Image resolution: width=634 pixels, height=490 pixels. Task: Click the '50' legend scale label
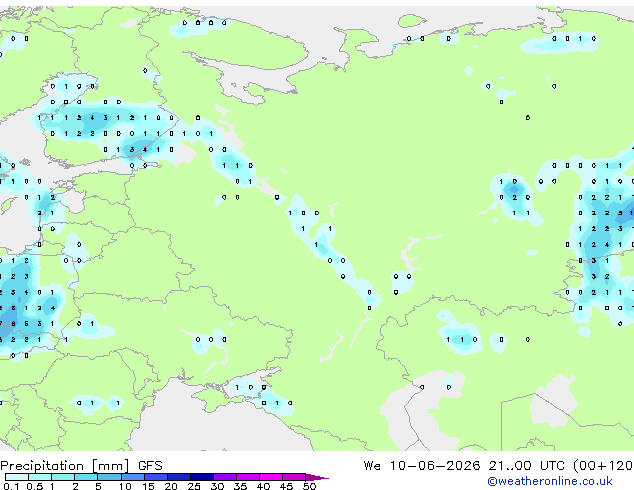(x=309, y=486)
